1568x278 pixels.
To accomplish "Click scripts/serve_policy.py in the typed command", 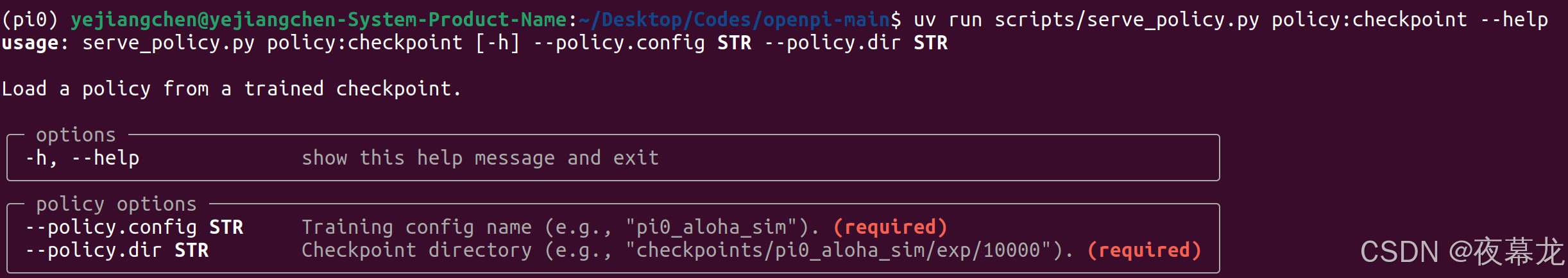I will pyautogui.click(x=1127, y=20).
